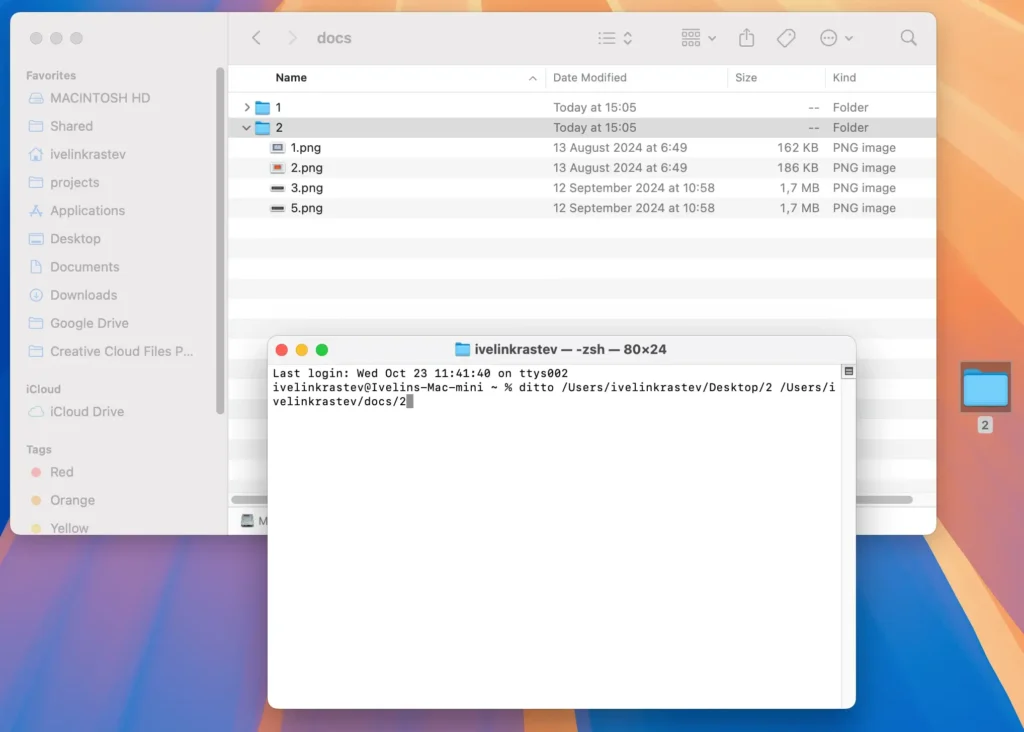1024x732 pixels.
Task: Click the docs window title
Action: [334, 38]
